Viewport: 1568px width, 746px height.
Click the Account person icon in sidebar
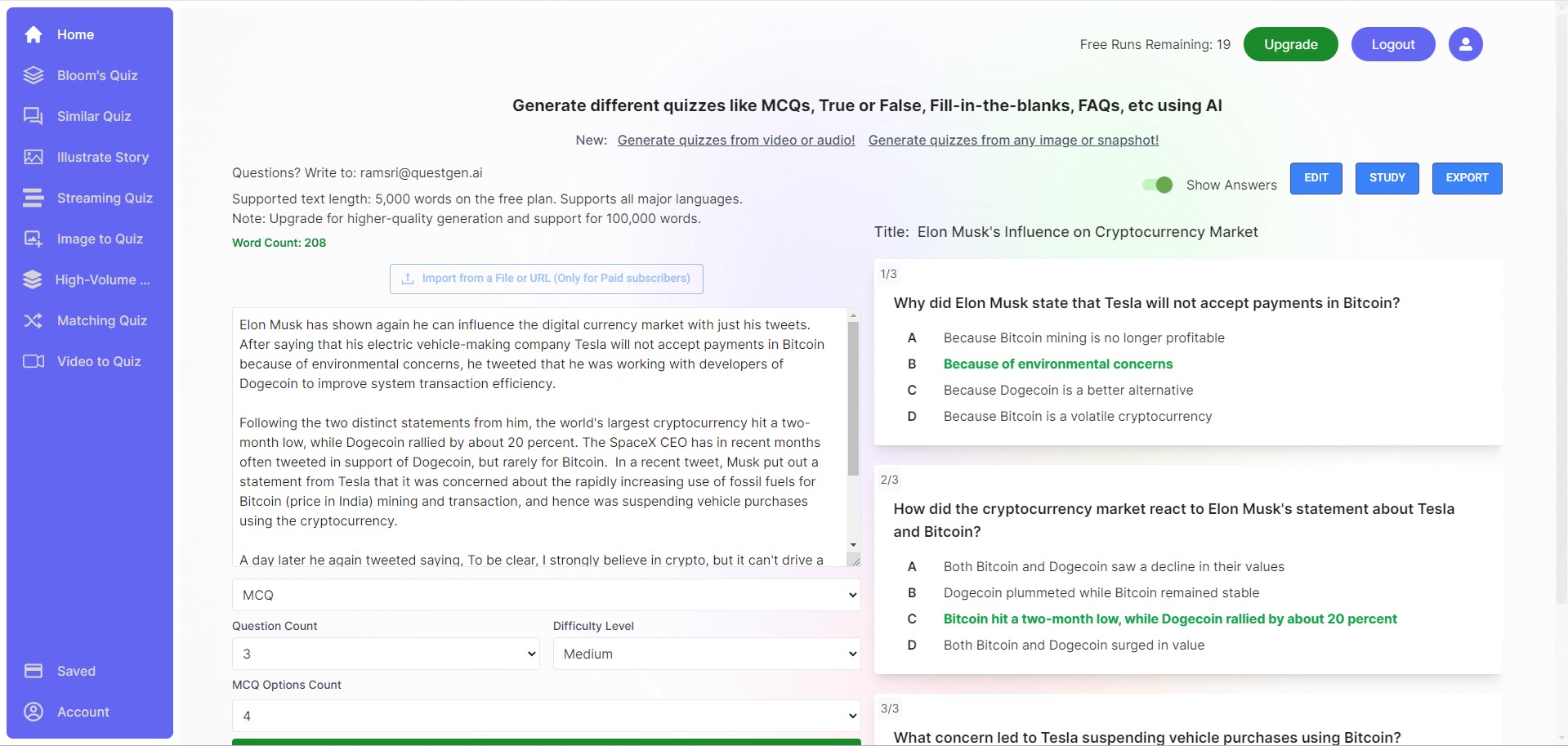(34, 712)
